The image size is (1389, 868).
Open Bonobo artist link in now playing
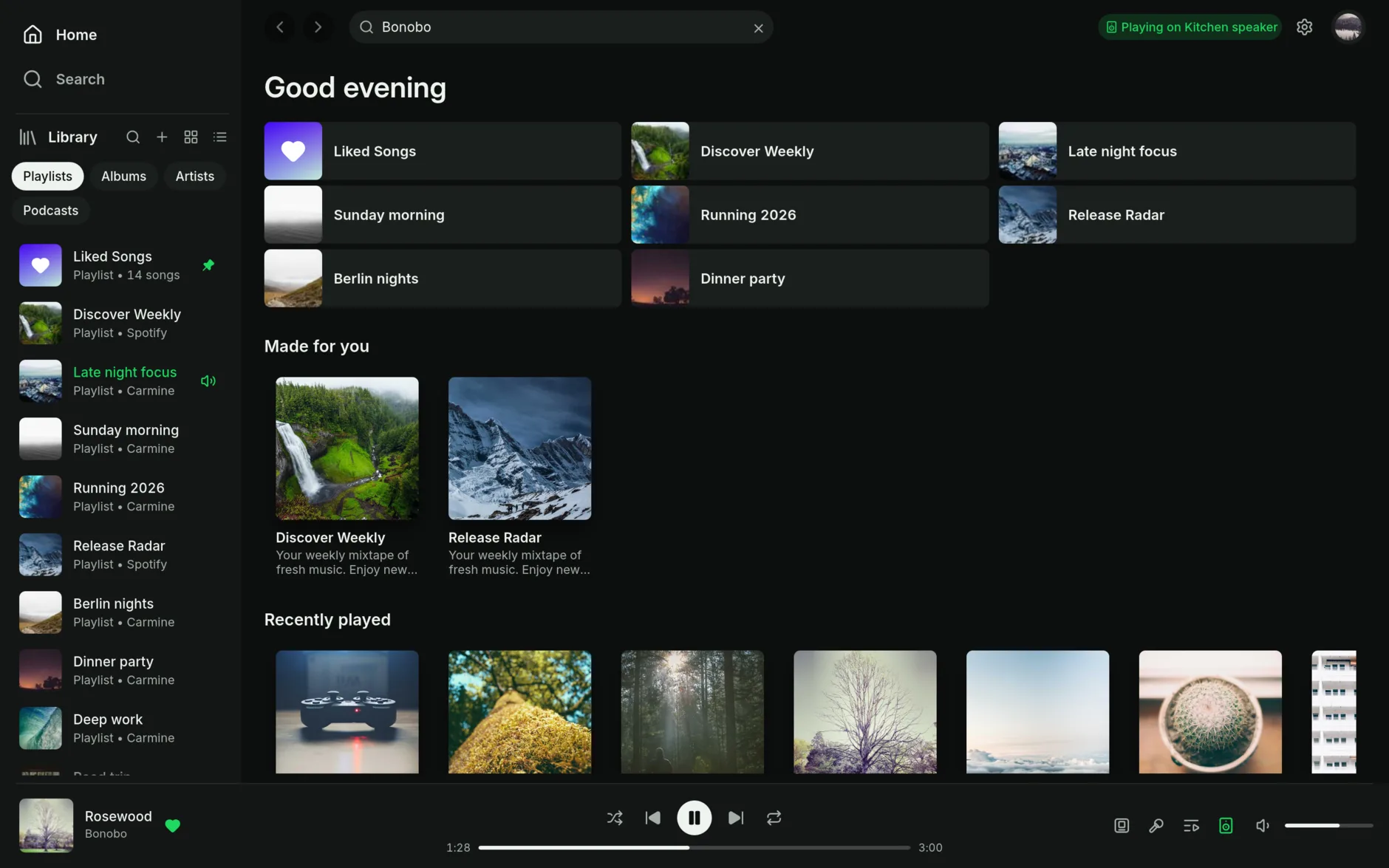[106, 834]
